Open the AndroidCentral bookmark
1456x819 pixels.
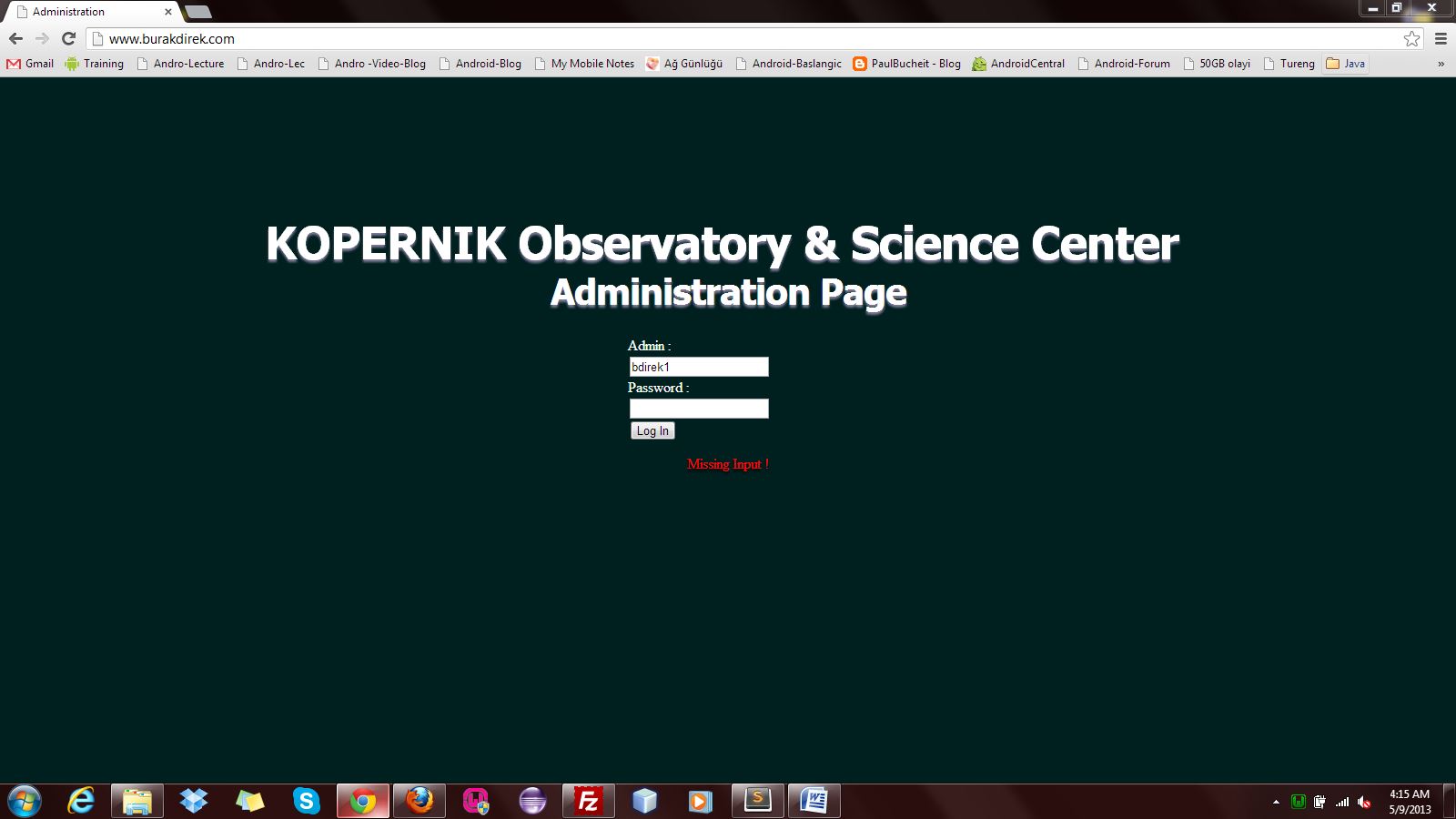1017,64
